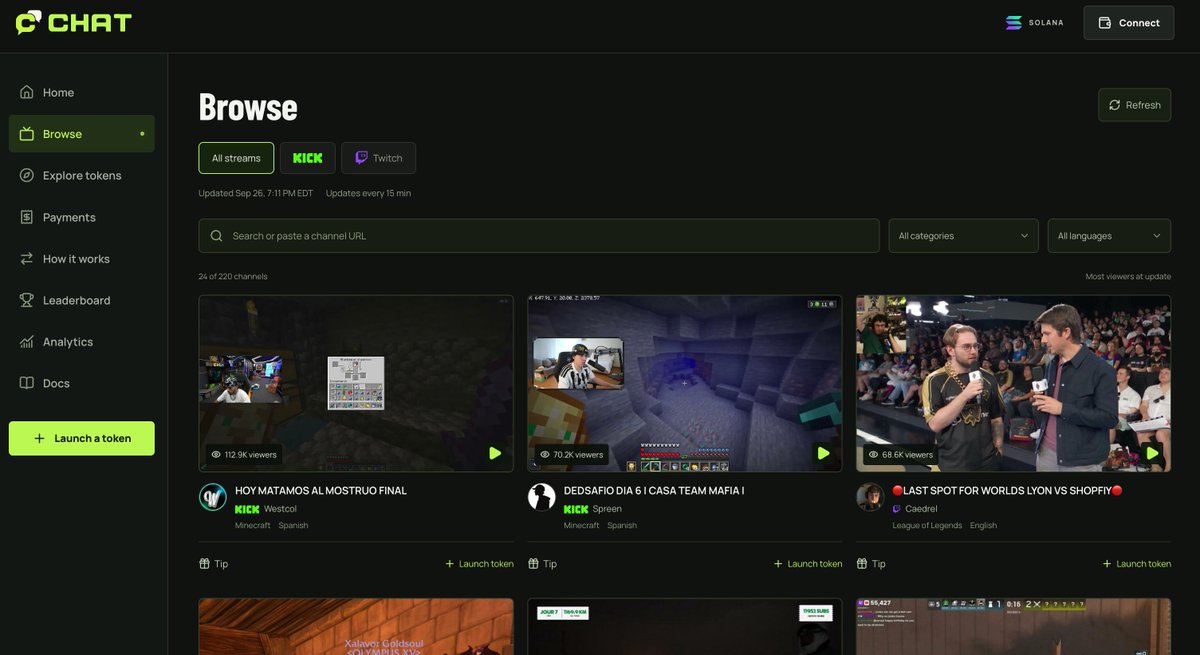The width and height of the screenshot is (1200, 655).
Task: Click the Westcol channel name
Action: coord(280,509)
